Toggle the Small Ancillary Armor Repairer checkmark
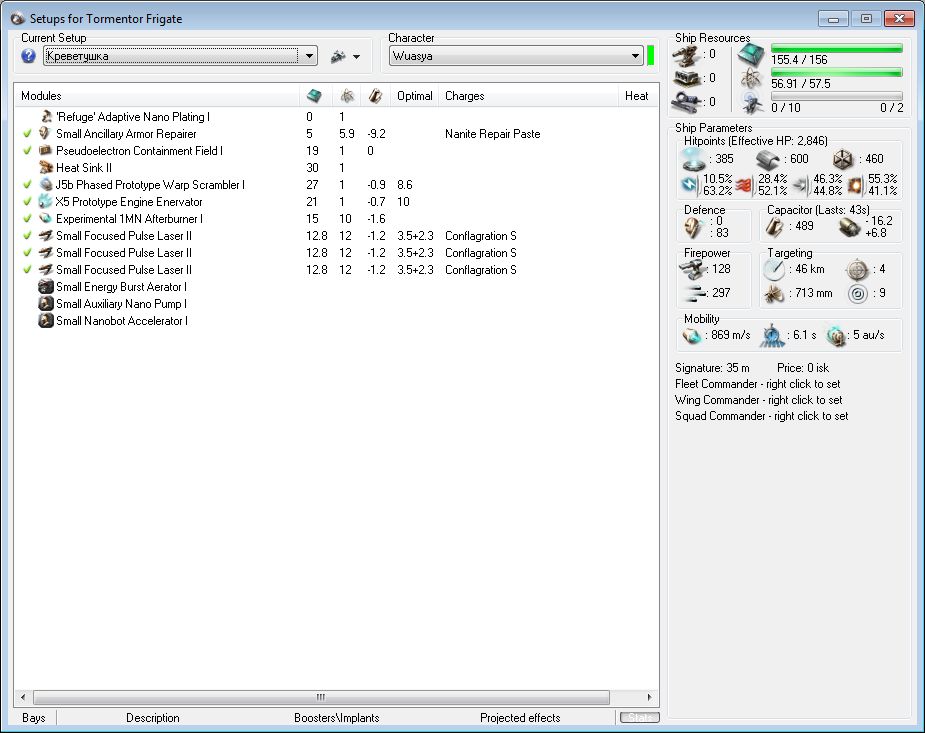Image resolution: width=925 pixels, height=733 pixels. tap(27, 134)
